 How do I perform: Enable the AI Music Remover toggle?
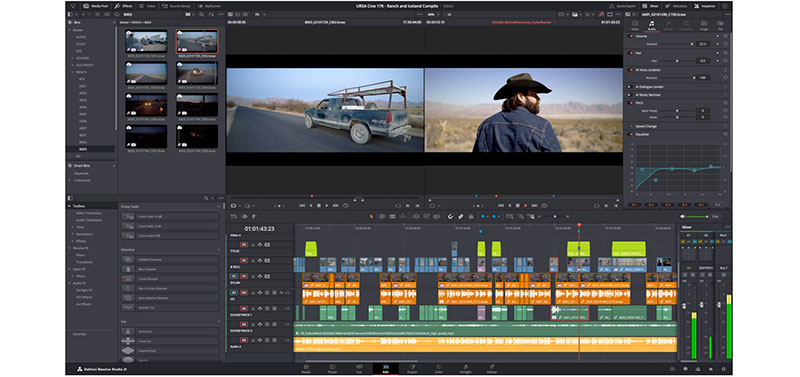click(631, 94)
